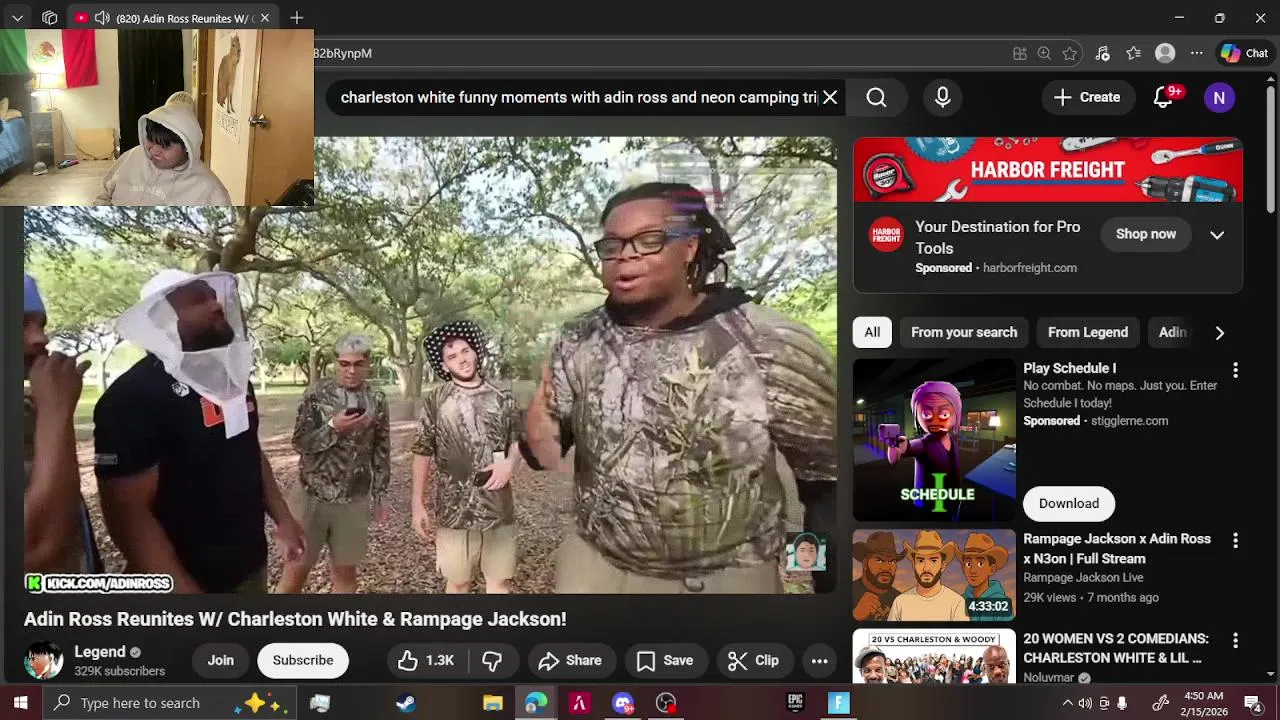Image resolution: width=1280 pixels, height=720 pixels.
Task: Open the harborfreight.com sponsored link
Action: coord(1029,268)
